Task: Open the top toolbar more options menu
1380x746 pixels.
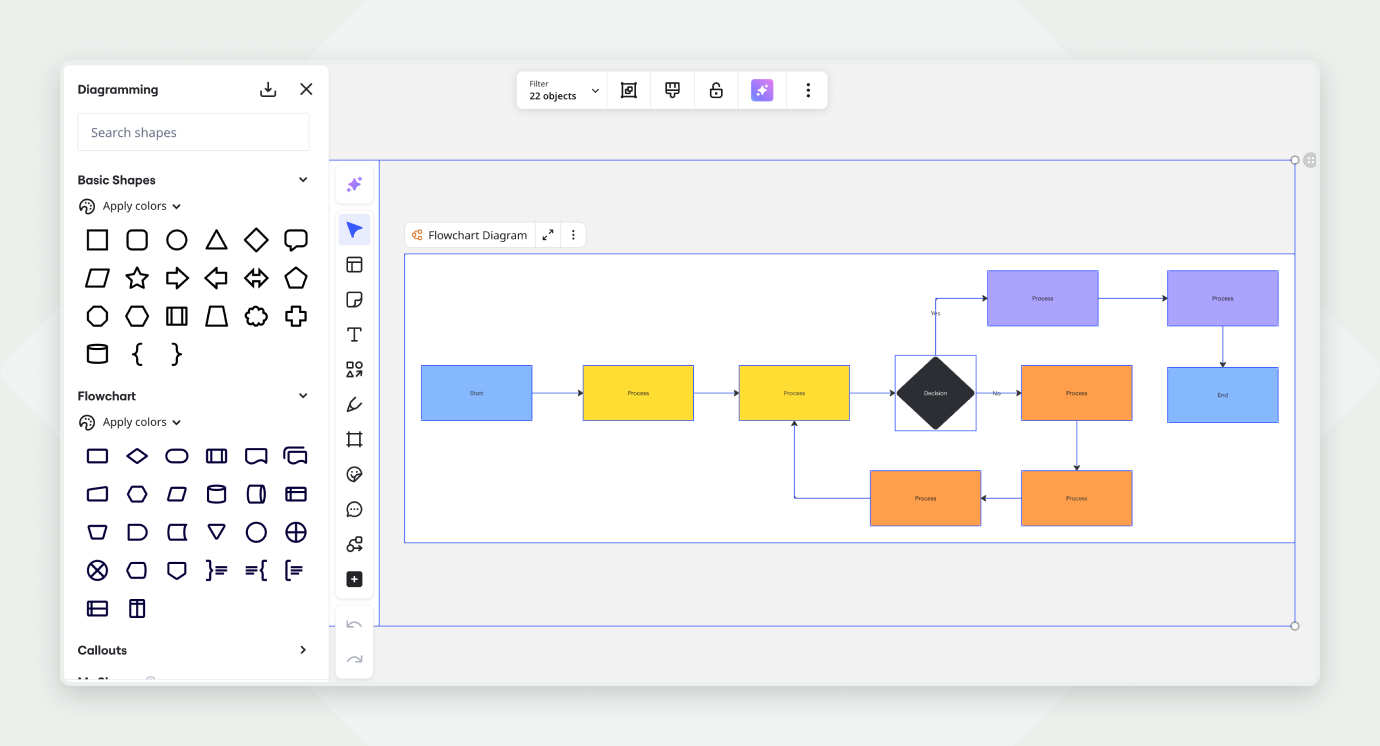Action: pyautogui.click(x=808, y=90)
